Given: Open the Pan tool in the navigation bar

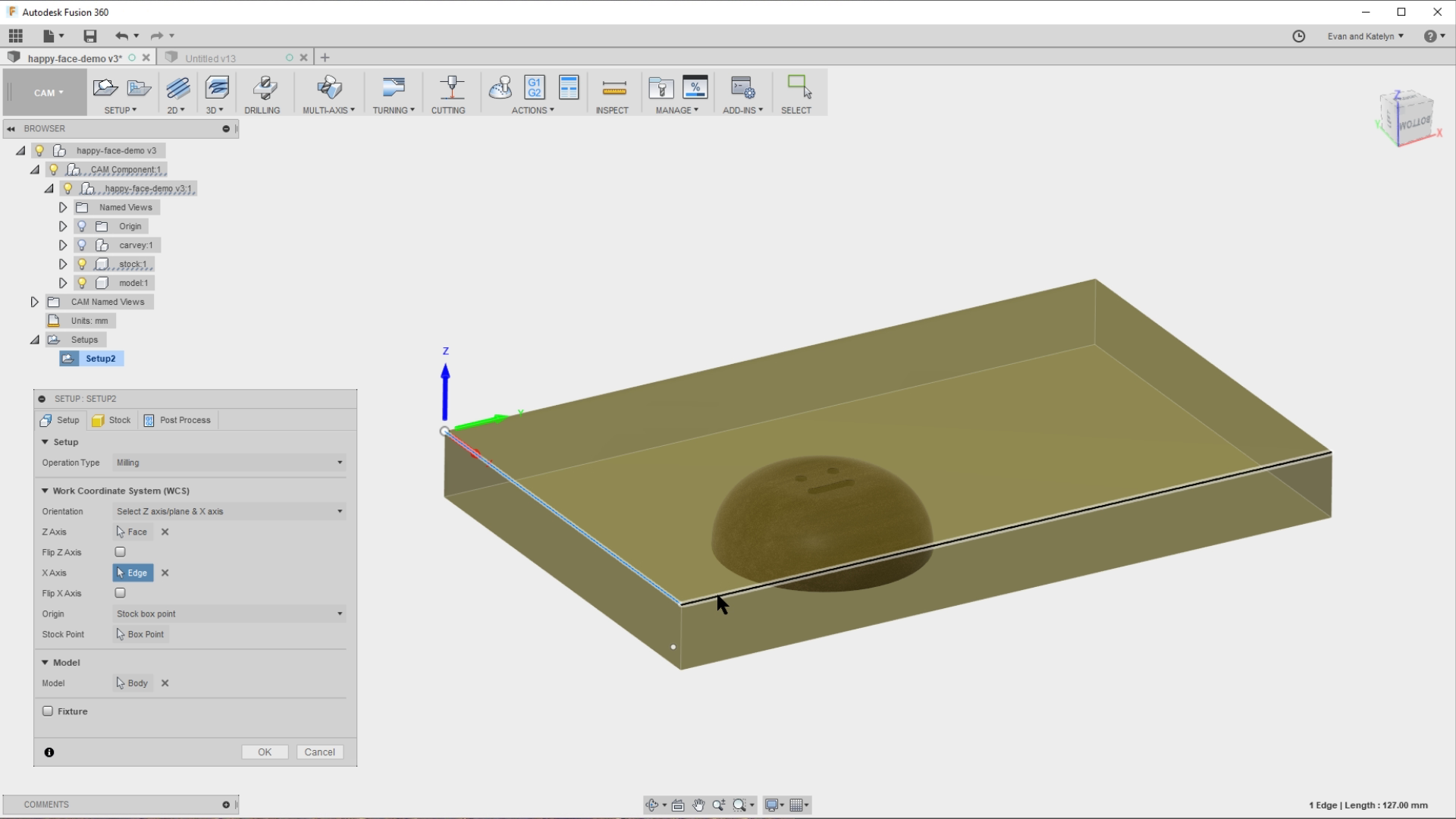Looking at the screenshot, I should point(698,805).
